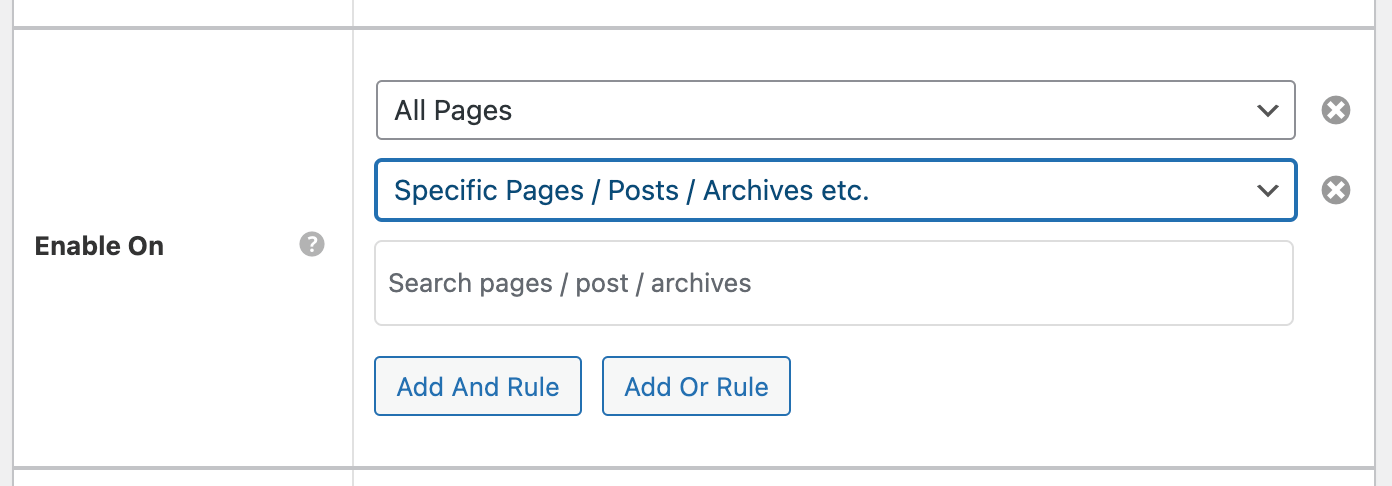Focus the Search pages / post / archives field
Image resolution: width=1392 pixels, height=486 pixels.
click(x=833, y=283)
